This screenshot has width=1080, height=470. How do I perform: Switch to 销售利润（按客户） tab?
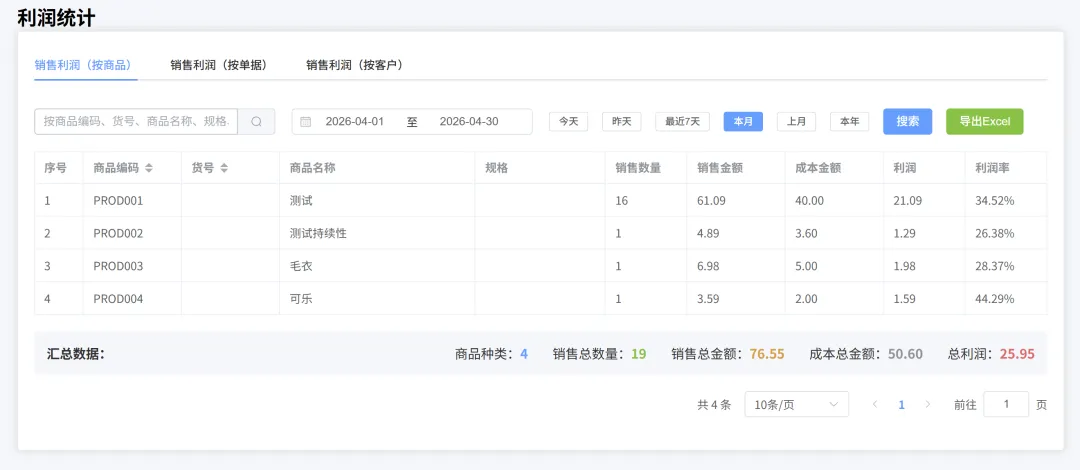click(356, 65)
